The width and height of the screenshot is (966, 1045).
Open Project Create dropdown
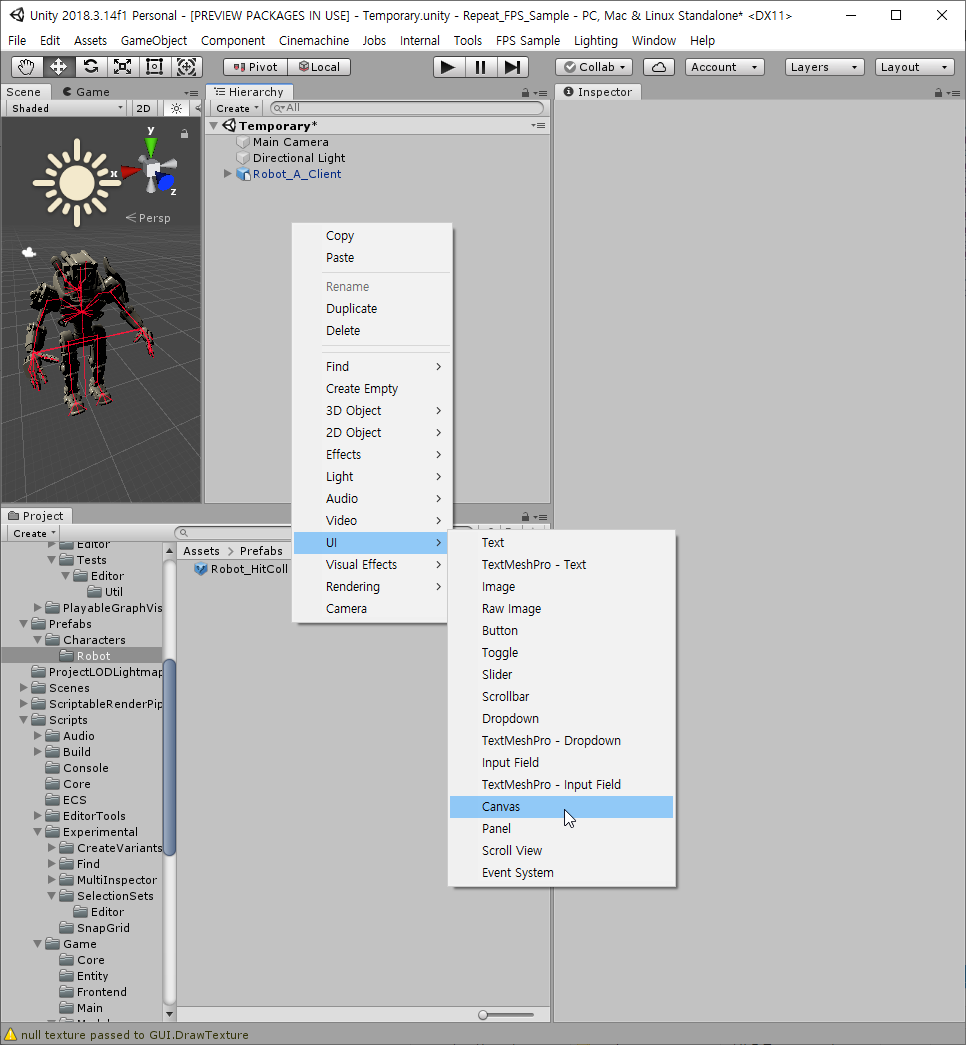pos(34,533)
